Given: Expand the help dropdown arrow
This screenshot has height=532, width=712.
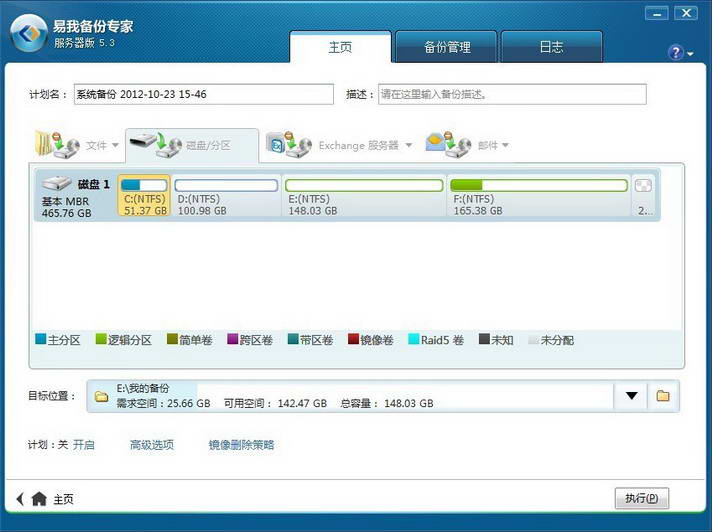Looking at the screenshot, I should 690,54.
